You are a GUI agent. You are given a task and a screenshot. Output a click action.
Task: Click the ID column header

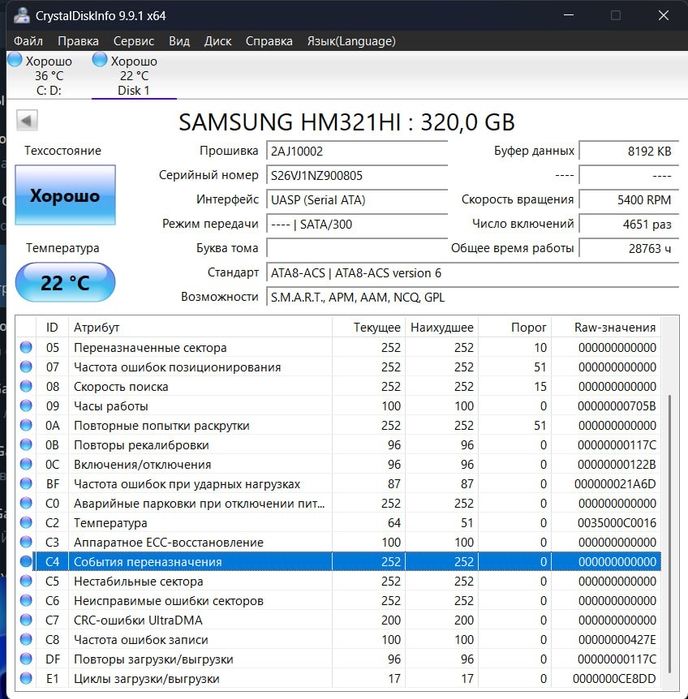point(52,327)
